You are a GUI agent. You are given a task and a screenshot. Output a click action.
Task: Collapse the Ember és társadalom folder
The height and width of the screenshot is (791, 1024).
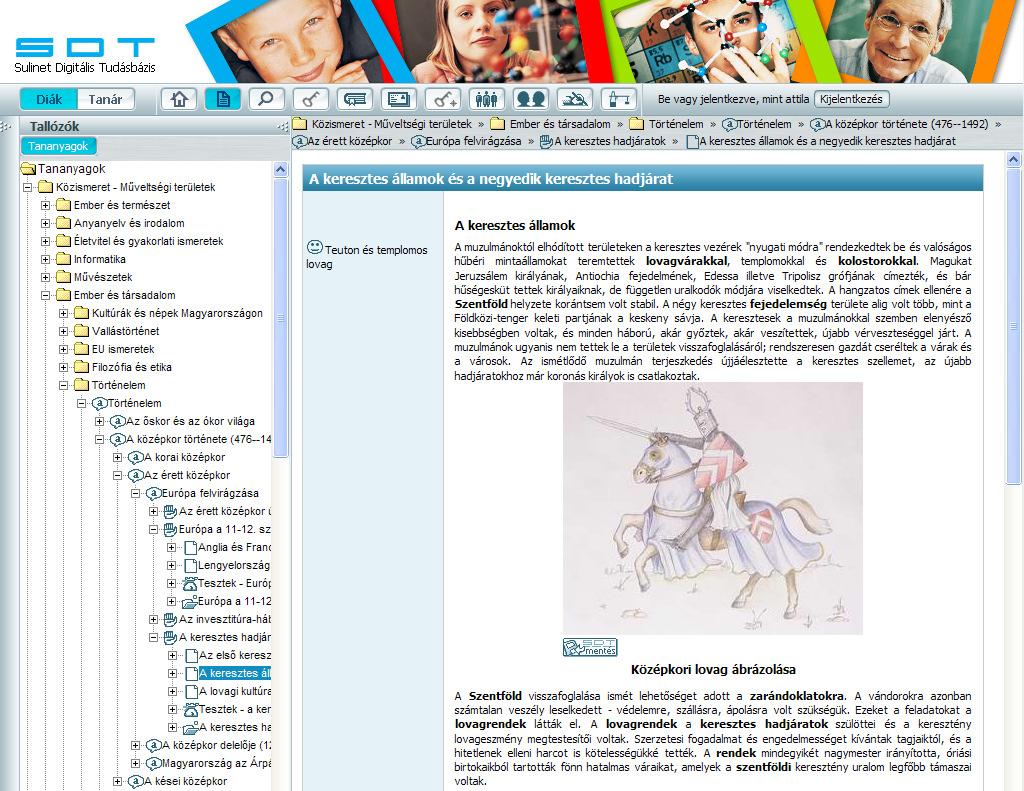pos(46,295)
